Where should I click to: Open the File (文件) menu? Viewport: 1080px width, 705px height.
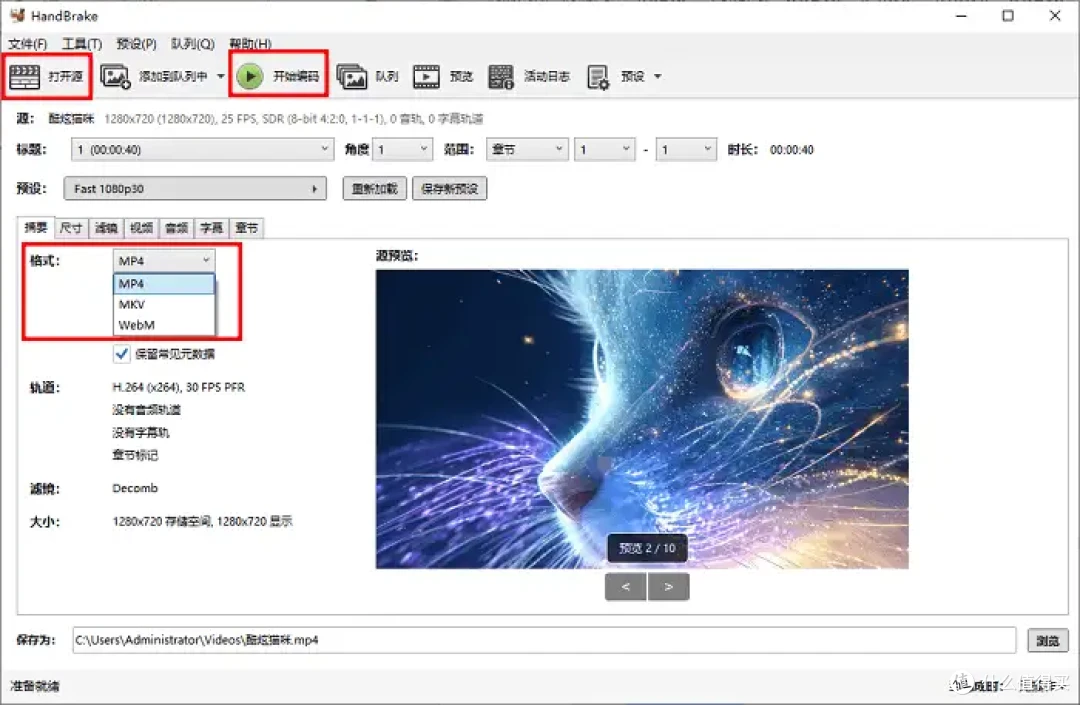[28, 44]
